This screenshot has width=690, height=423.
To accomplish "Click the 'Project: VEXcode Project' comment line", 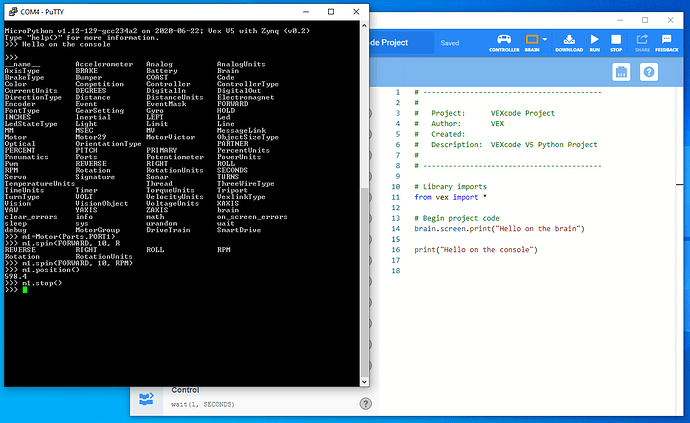I will 484,113.
